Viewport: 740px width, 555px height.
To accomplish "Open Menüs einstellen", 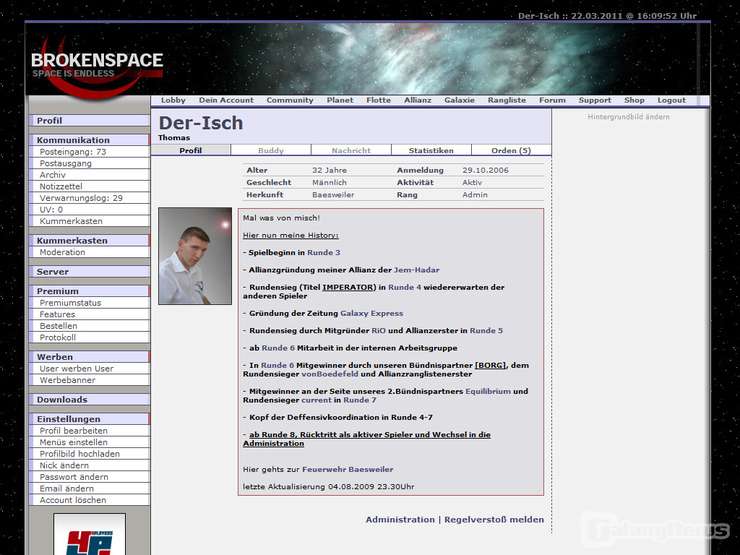I will 89,442.
